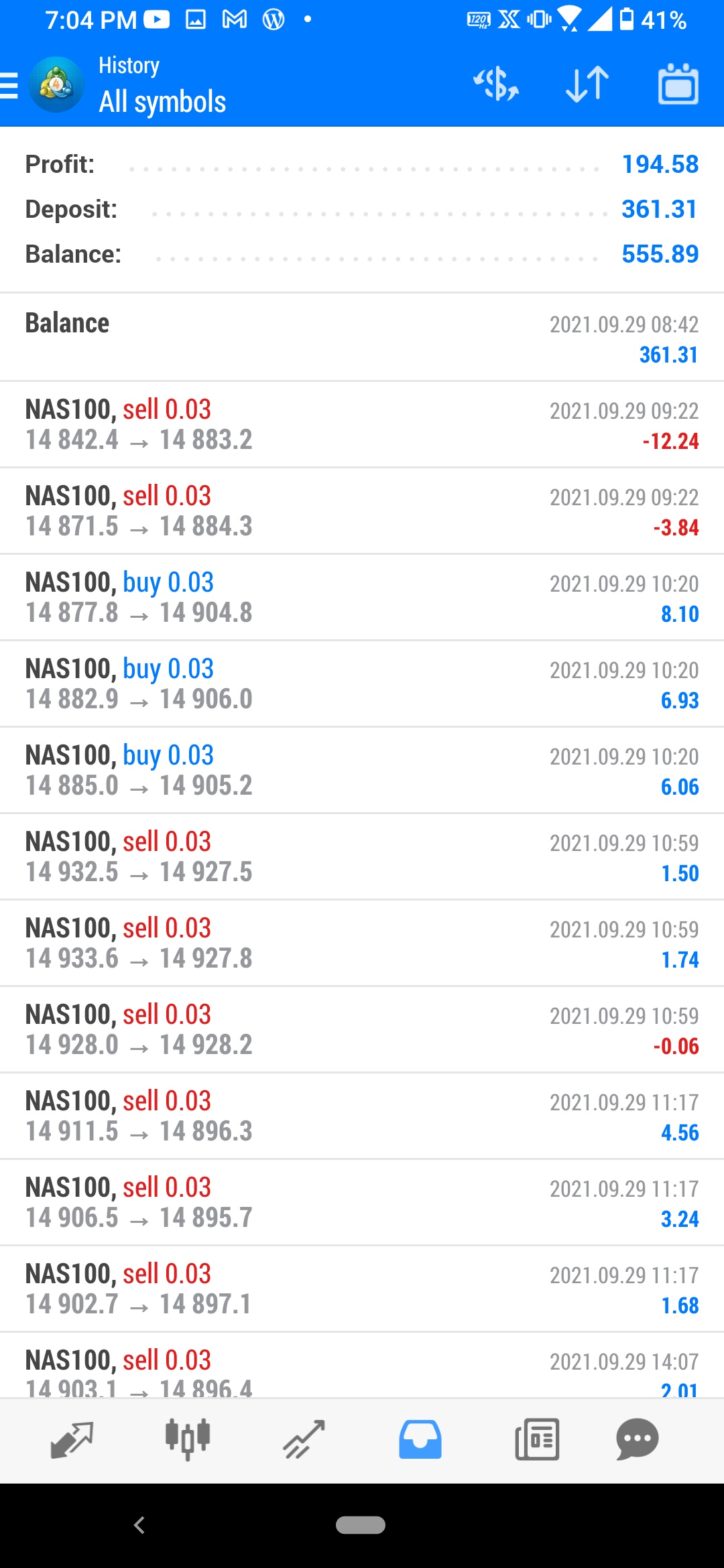Switch to the Quotes tab
The width and height of the screenshot is (724, 1568).
click(x=71, y=1439)
